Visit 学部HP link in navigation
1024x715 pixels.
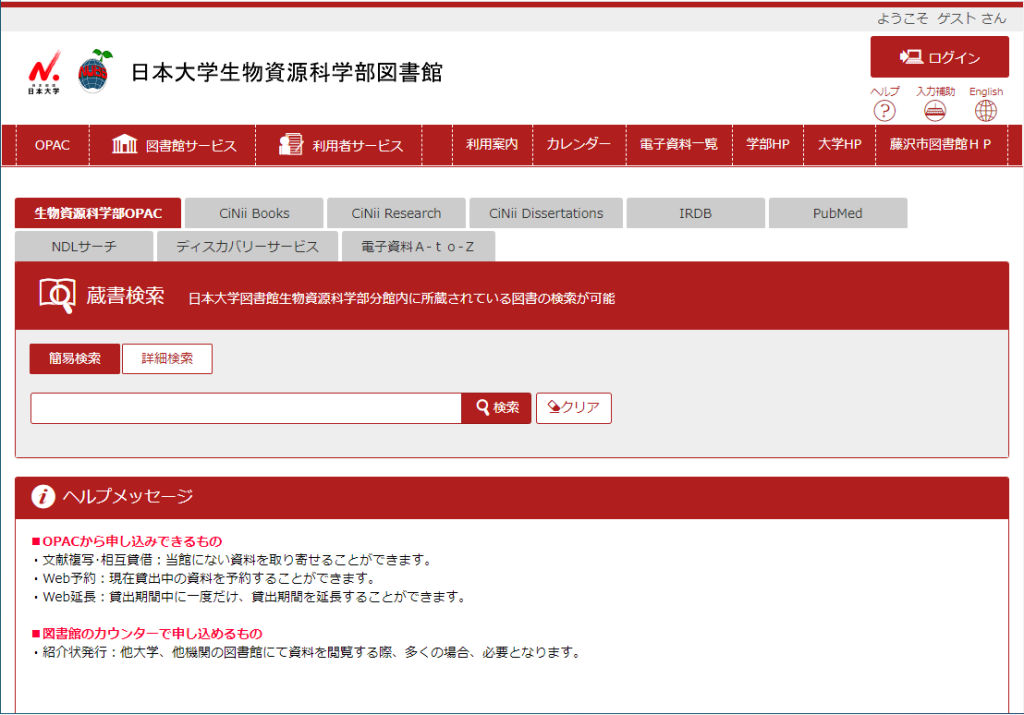(767, 144)
